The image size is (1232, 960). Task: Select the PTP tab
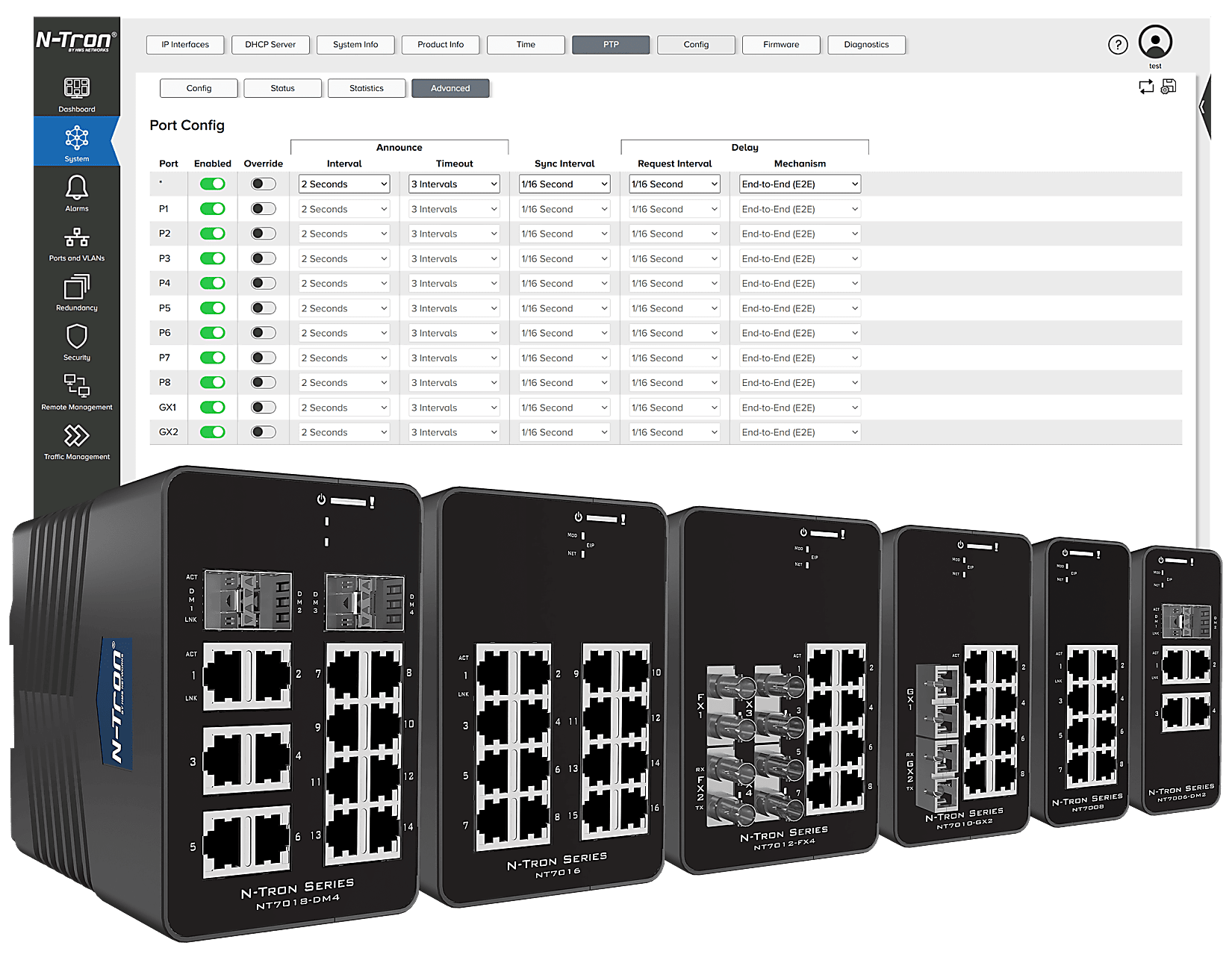[x=611, y=45]
